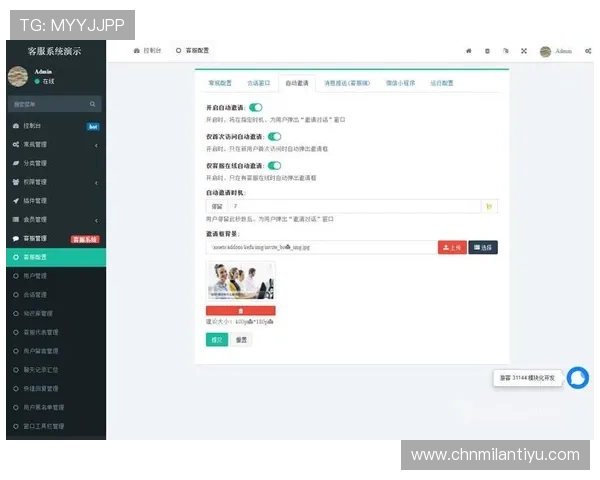Screen dimensions: 600x480
Task: Click the hot badge next to 控制台
Action: pos(93,127)
